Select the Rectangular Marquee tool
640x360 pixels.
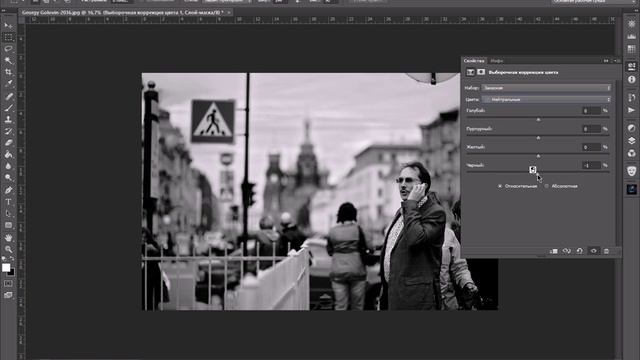click(8, 37)
